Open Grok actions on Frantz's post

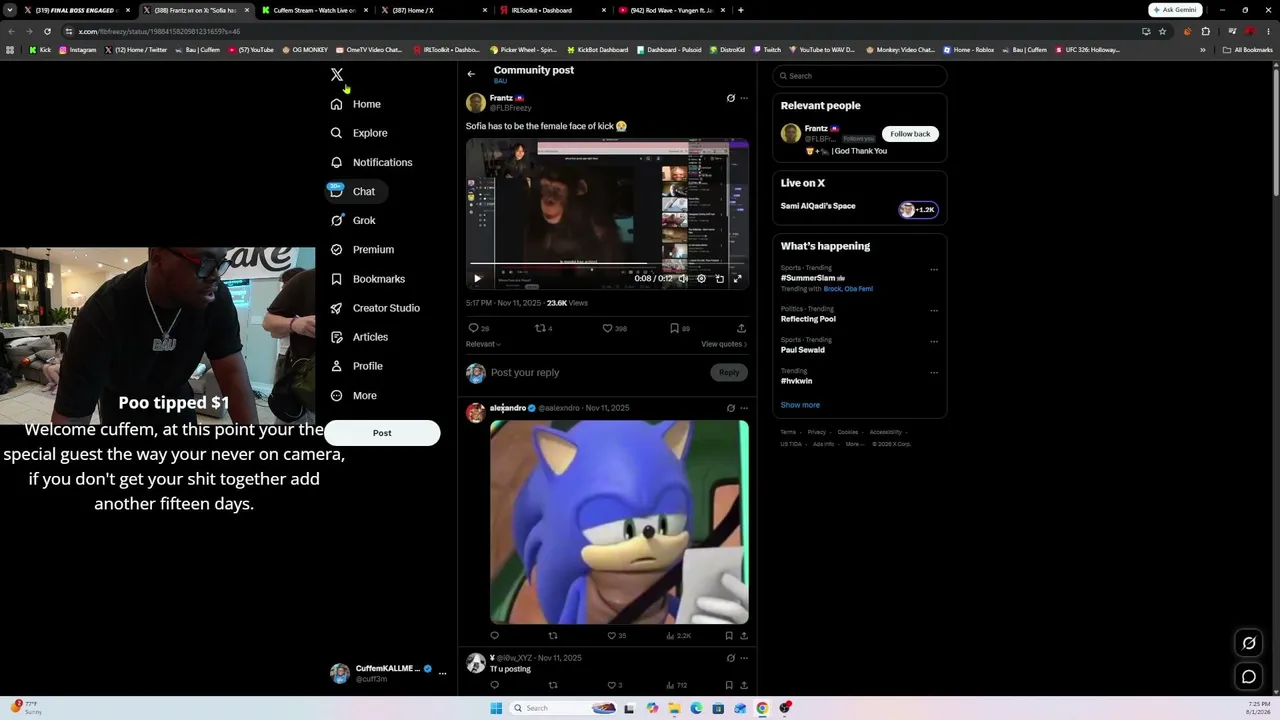point(730,98)
